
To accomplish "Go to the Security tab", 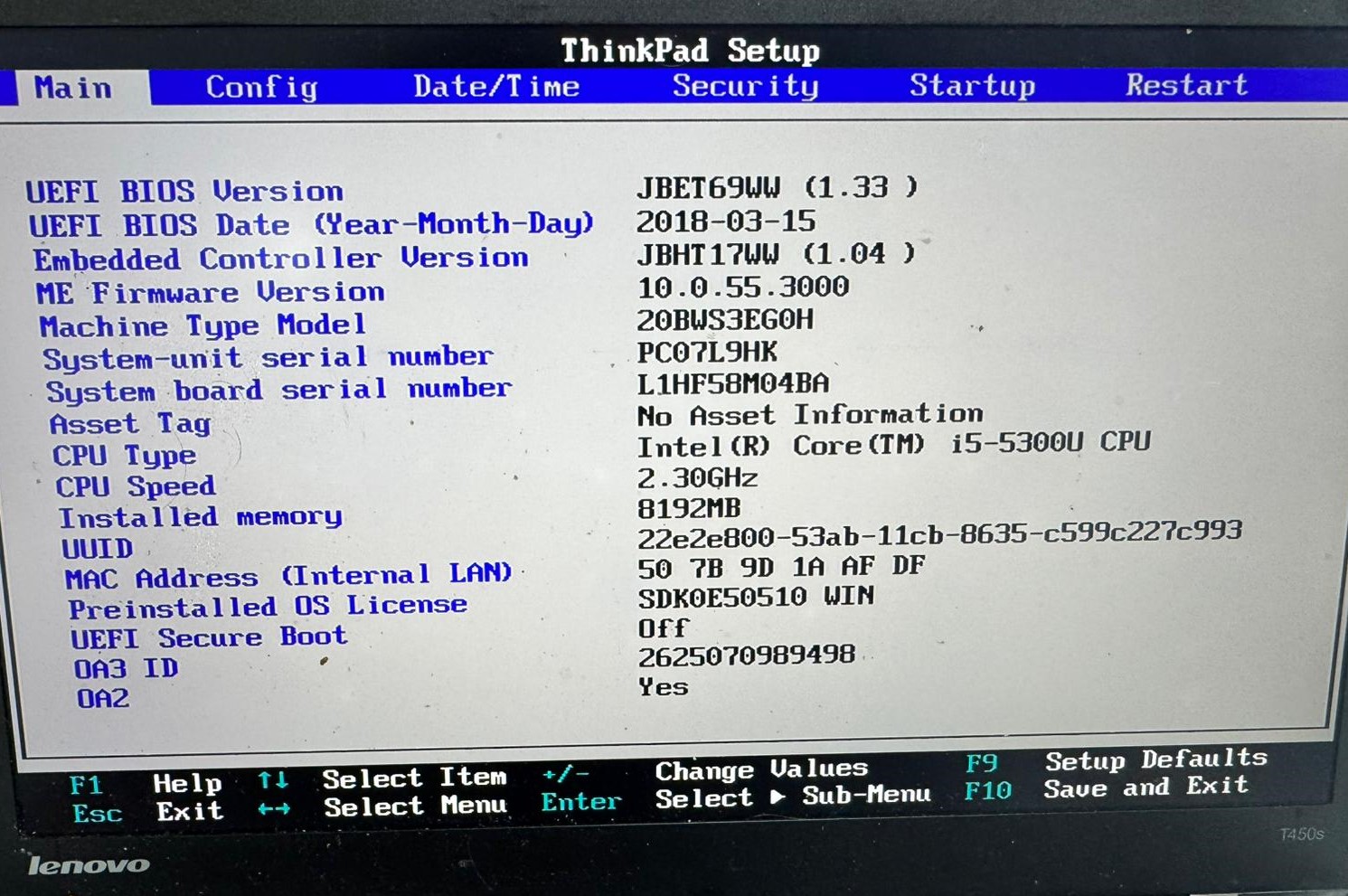I will (746, 85).
